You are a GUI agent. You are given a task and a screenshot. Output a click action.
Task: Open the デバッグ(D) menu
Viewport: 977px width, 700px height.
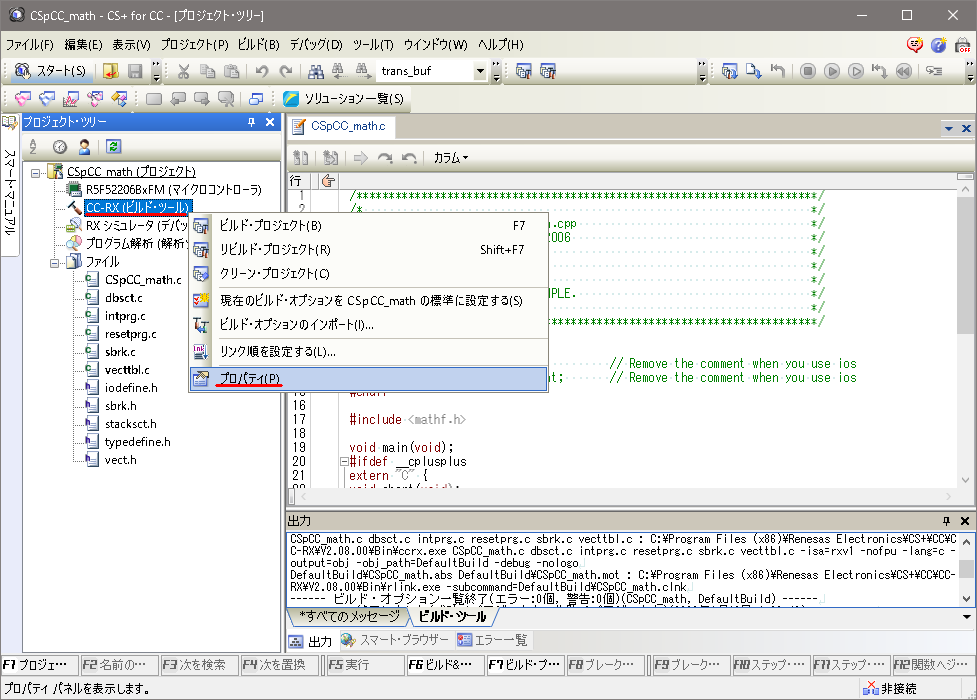coord(316,45)
